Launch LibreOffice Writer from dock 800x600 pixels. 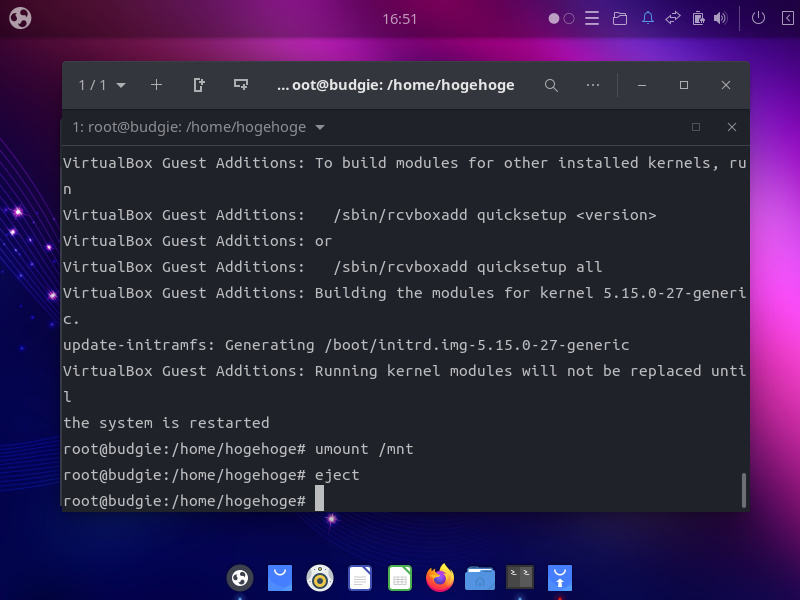(360, 578)
